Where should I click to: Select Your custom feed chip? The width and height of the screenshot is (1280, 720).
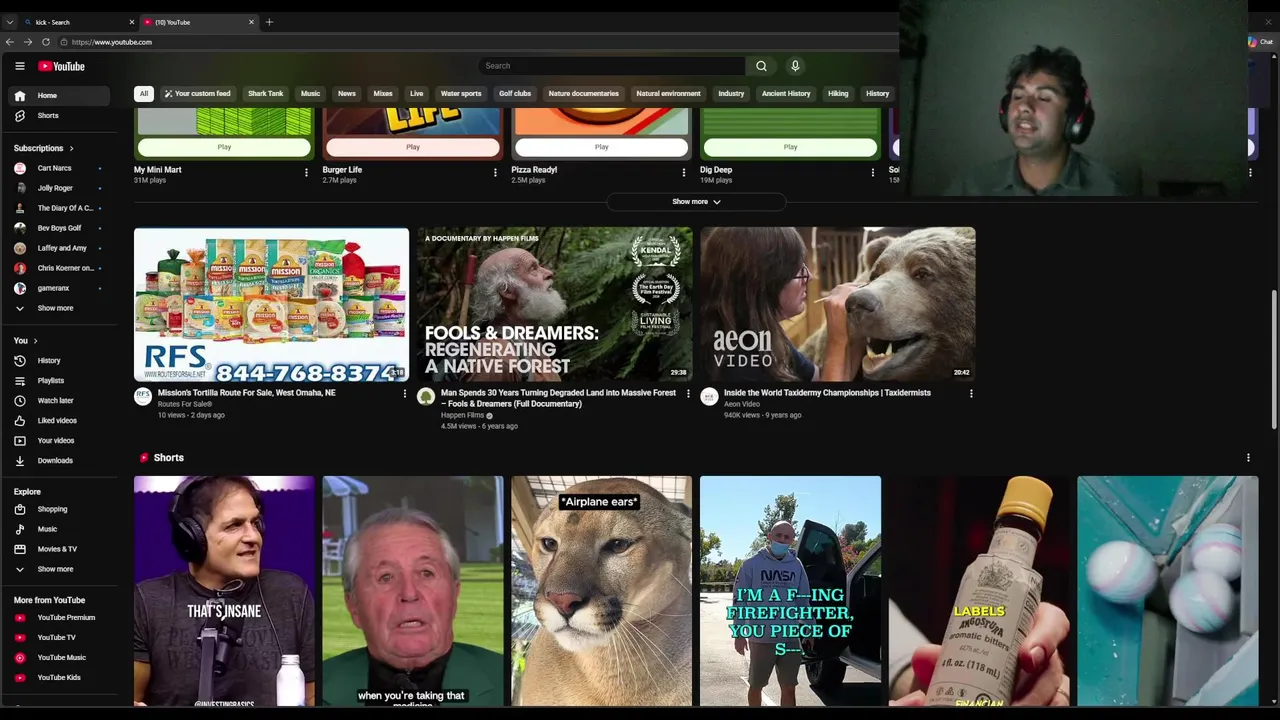pyautogui.click(x=197, y=94)
